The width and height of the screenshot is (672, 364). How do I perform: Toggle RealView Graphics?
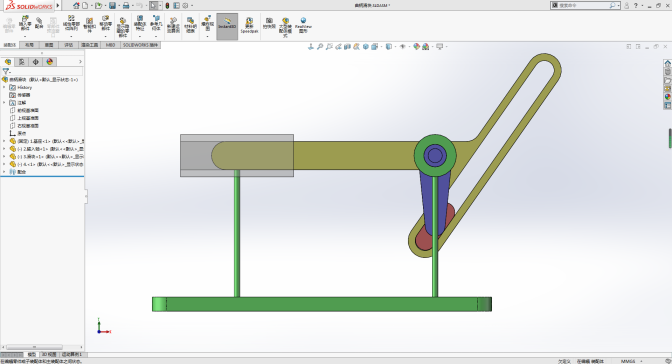303,25
